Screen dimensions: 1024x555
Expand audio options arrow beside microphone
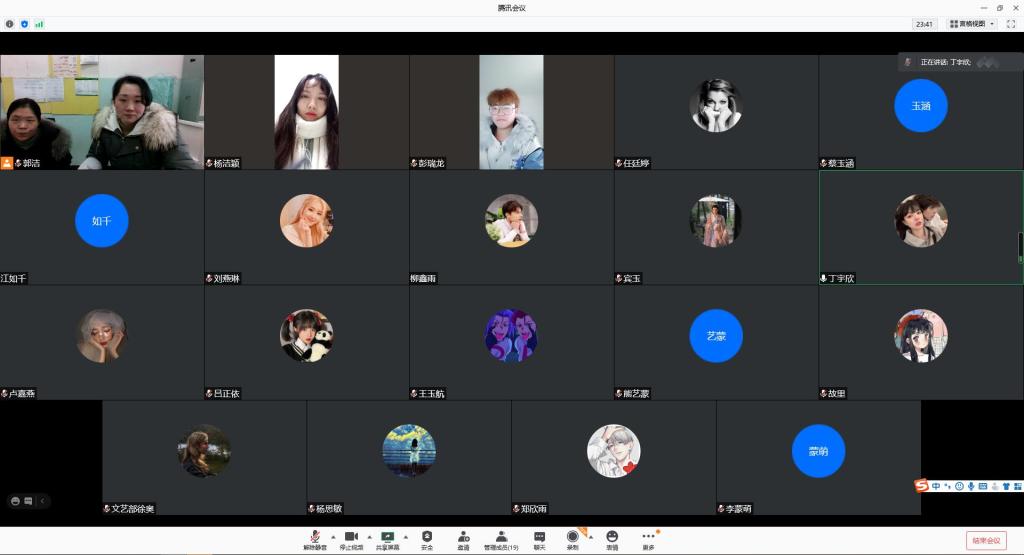[333, 537]
